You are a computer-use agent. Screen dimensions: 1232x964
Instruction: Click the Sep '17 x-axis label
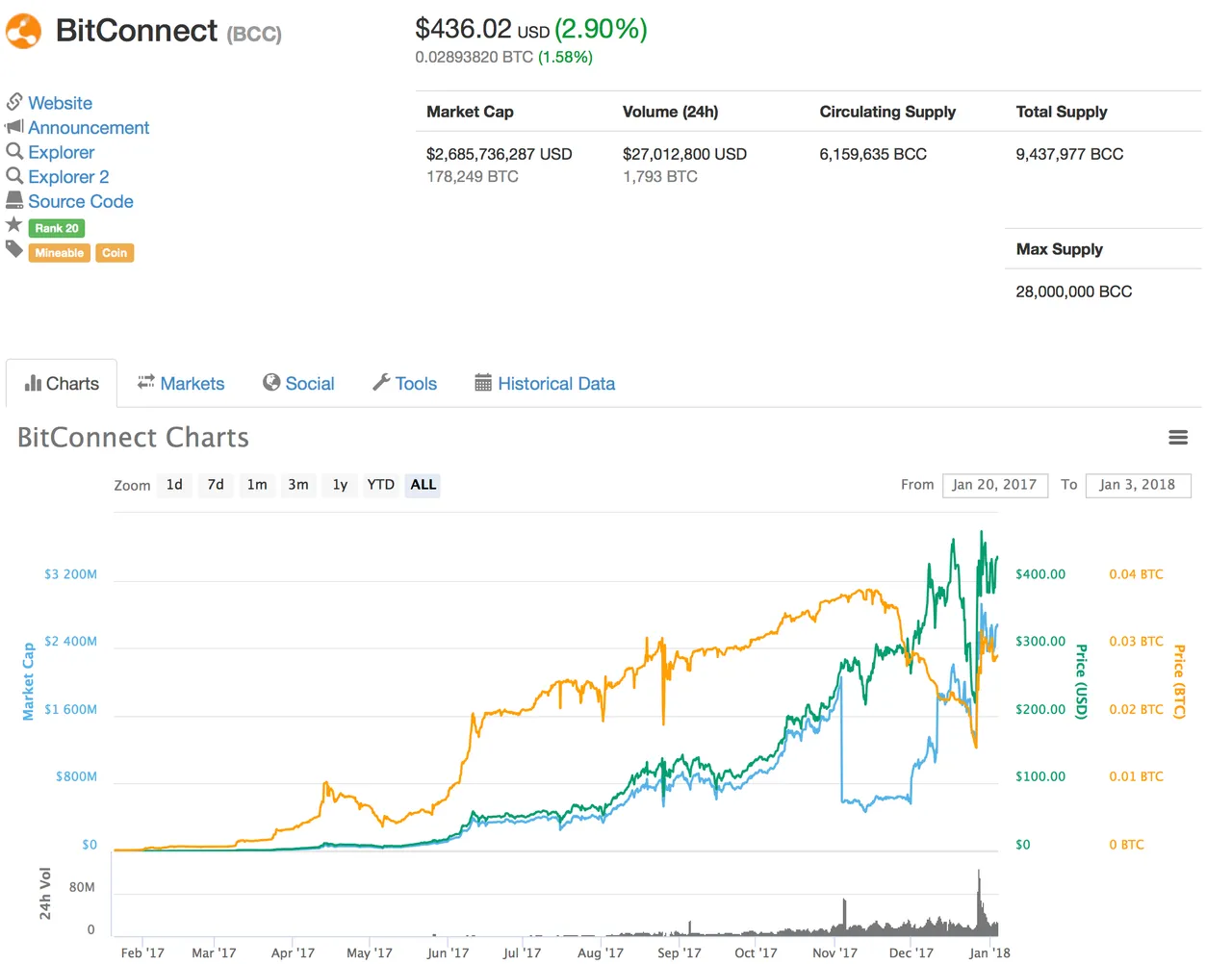680,952
